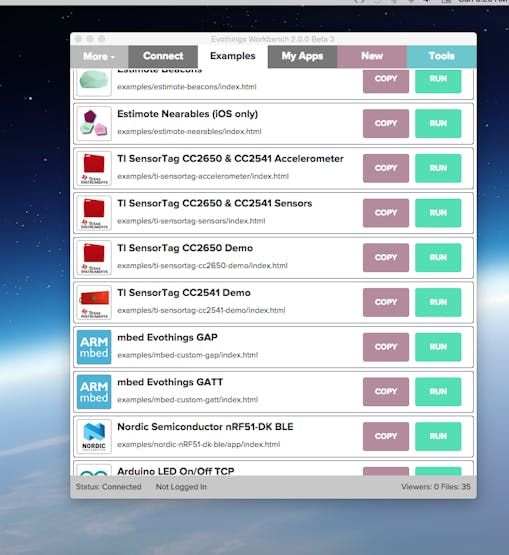Go to the New tab
Image resolution: width=509 pixels, height=555 pixels.
click(x=372, y=56)
